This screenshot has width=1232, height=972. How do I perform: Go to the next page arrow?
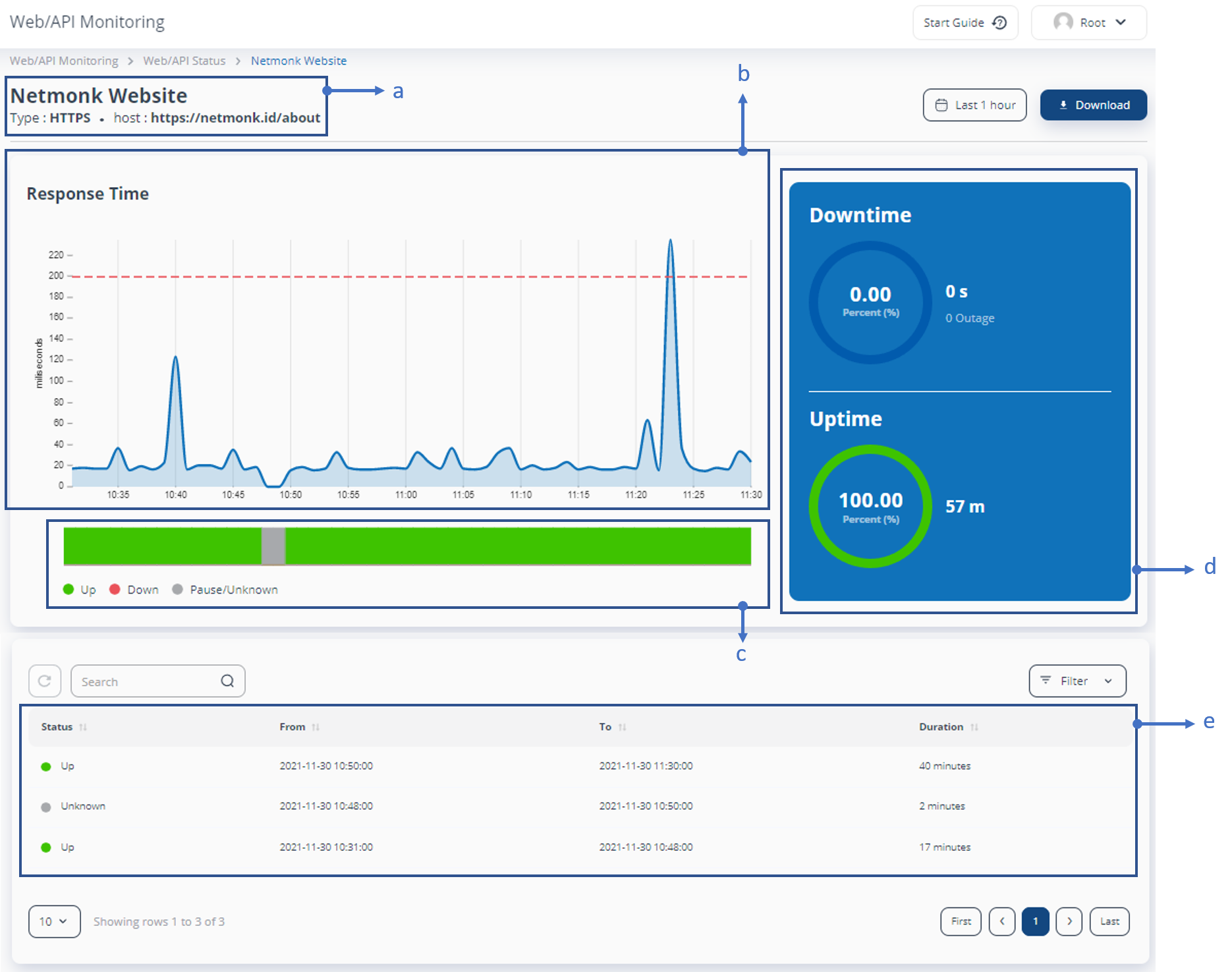[1069, 921]
